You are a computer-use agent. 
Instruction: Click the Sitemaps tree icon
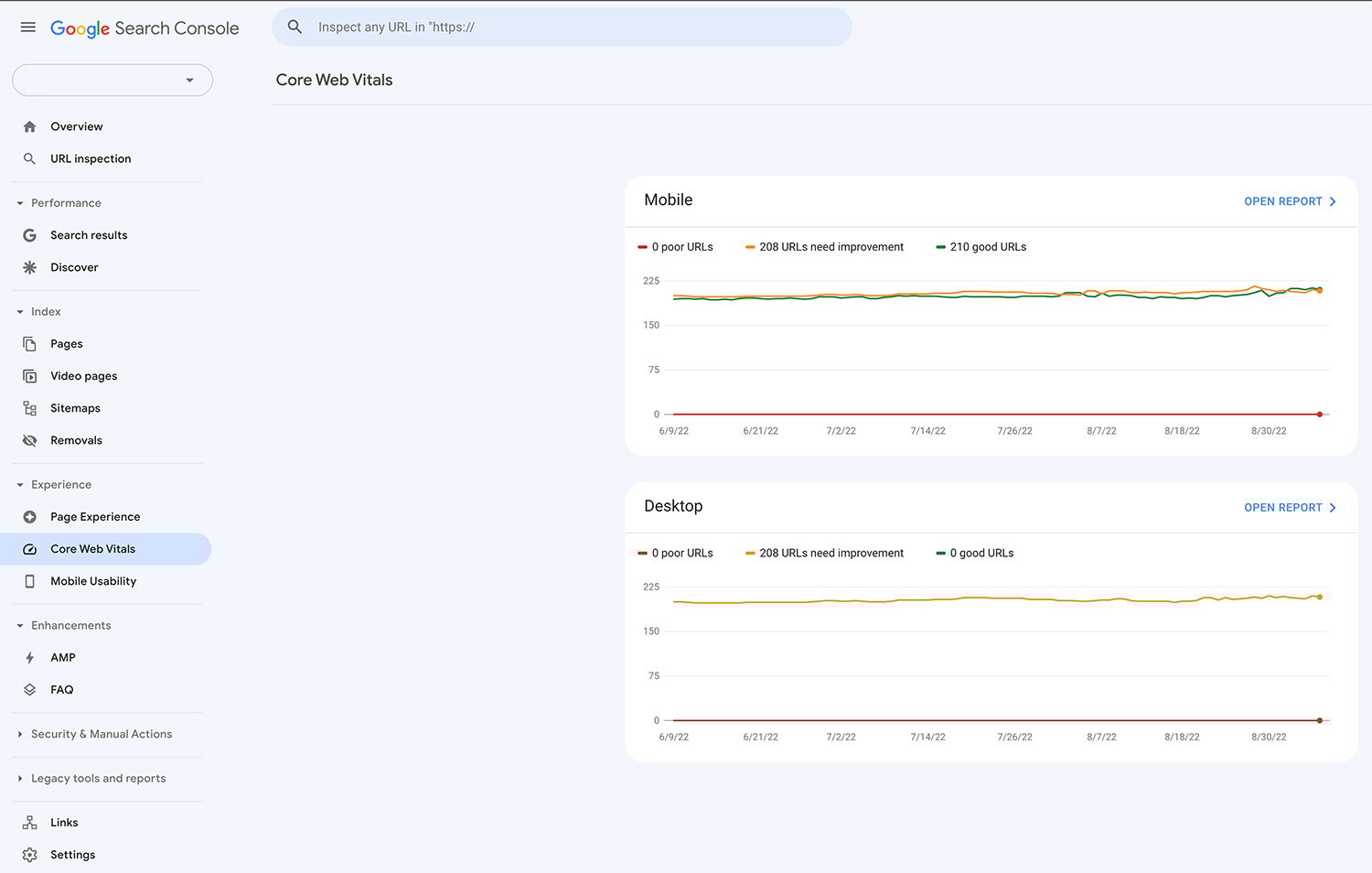(29, 408)
